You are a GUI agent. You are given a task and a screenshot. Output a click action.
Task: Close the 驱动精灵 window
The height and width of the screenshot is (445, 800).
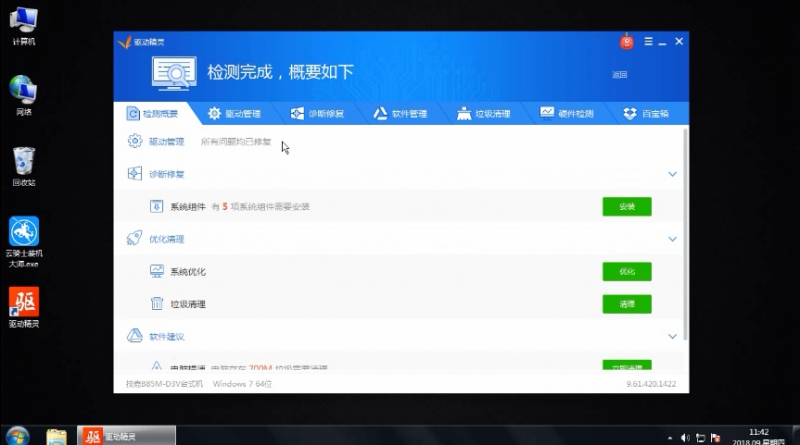click(x=679, y=41)
